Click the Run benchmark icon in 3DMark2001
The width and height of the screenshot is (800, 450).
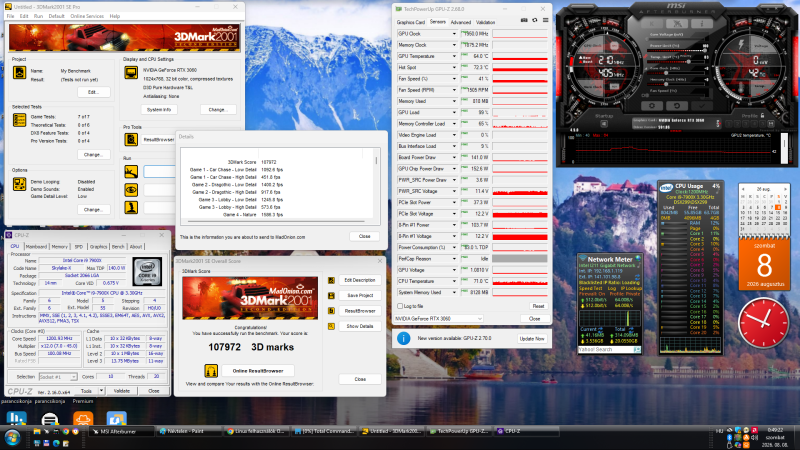(x=131, y=171)
